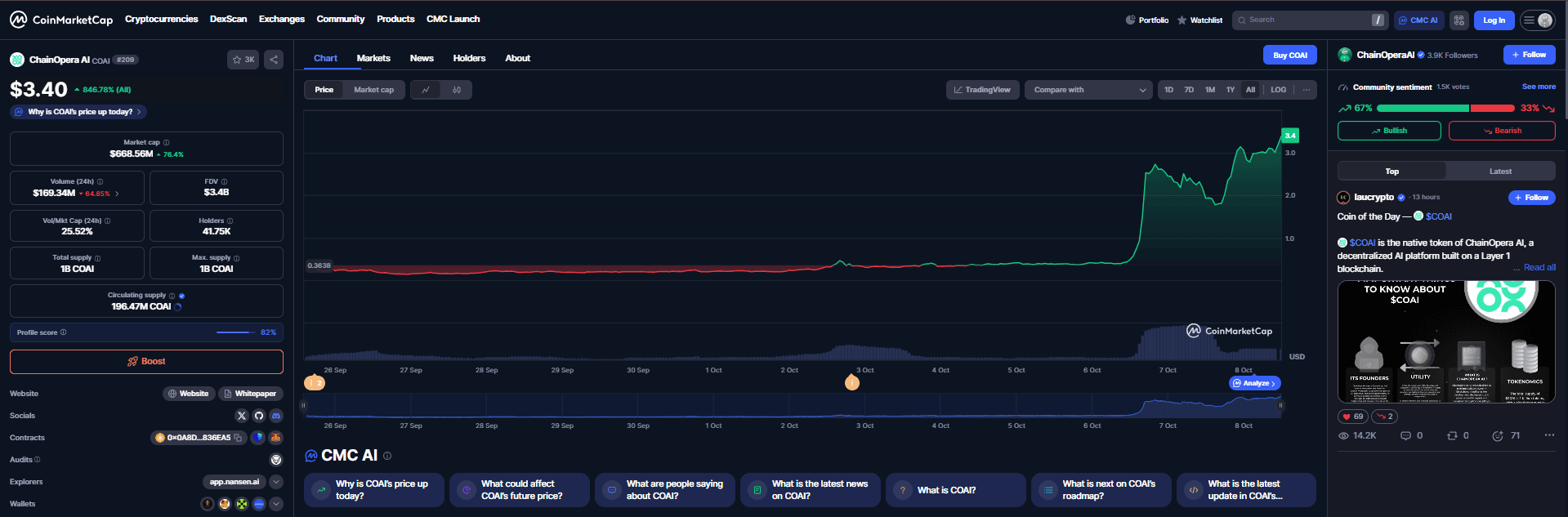Repost the laucrypto post

point(1458,436)
